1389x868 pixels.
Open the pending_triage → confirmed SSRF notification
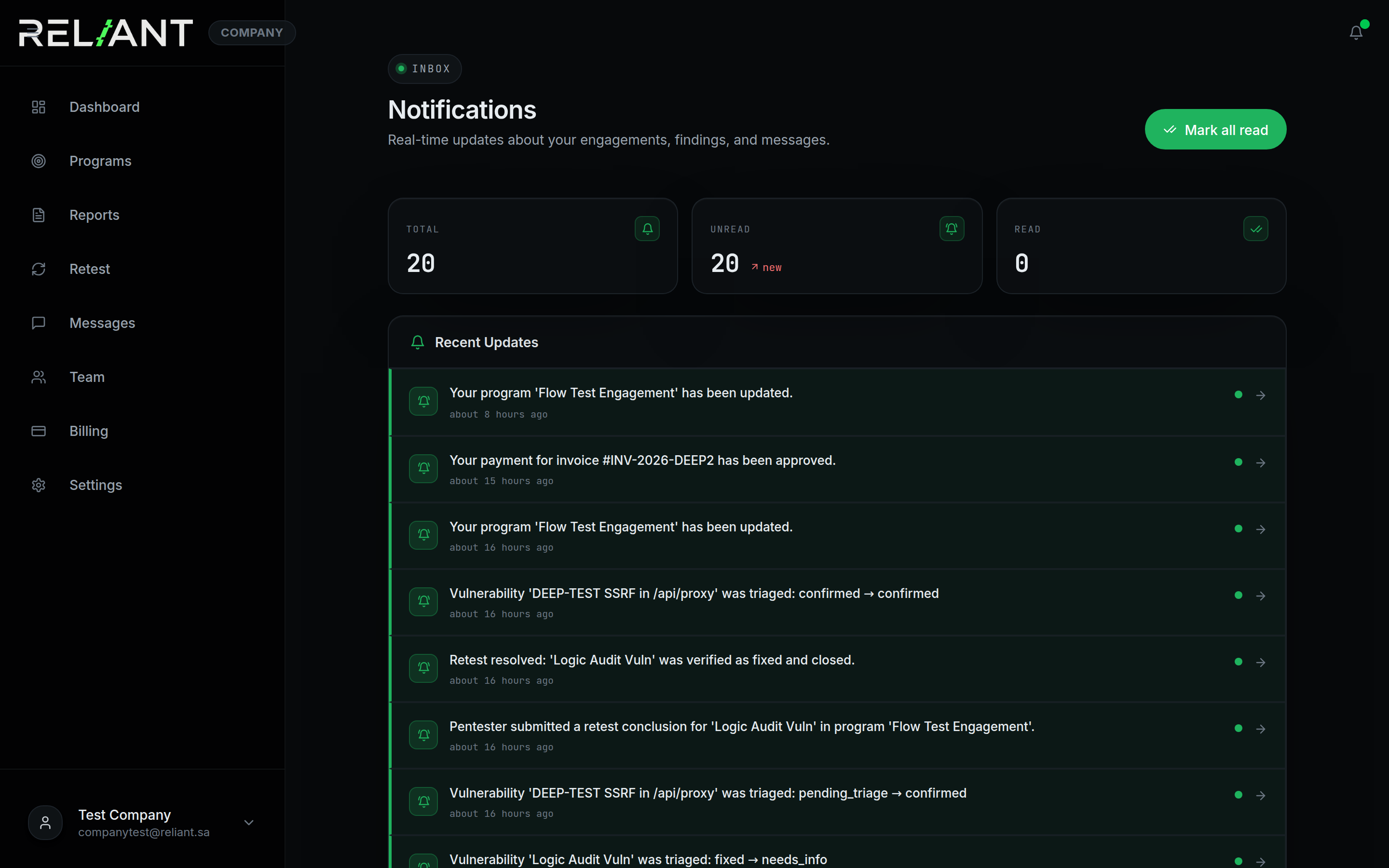pos(837,802)
